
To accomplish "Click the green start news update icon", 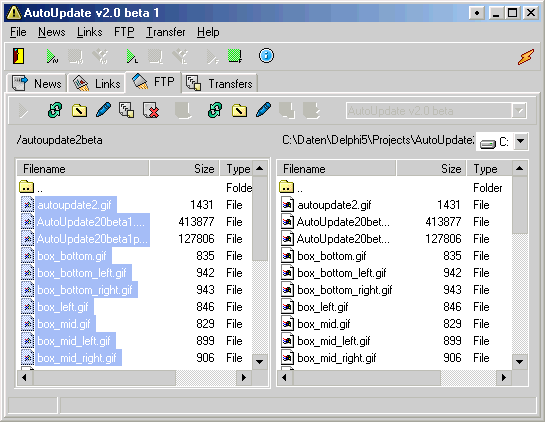I will [x=52, y=56].
